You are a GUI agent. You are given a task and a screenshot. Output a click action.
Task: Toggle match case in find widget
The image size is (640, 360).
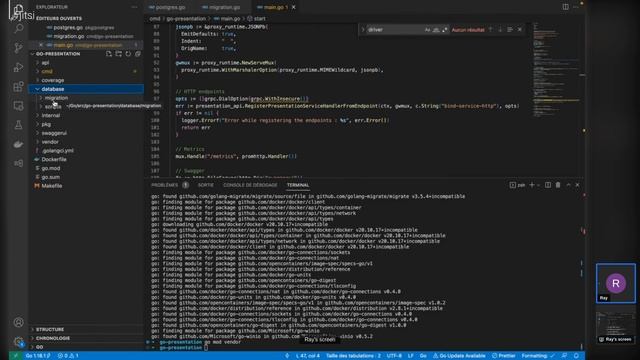(x=427, y=30)
